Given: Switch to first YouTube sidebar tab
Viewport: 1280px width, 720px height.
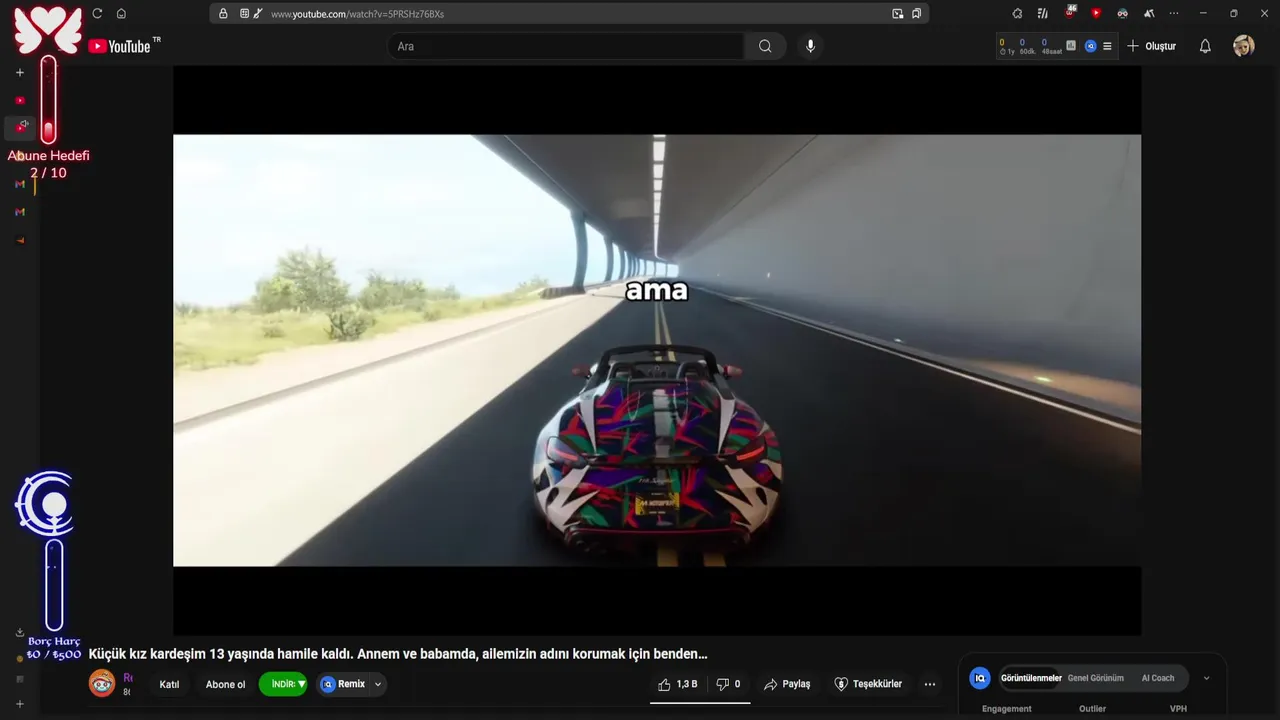Looking at the screenshot, I should (20, 100).
